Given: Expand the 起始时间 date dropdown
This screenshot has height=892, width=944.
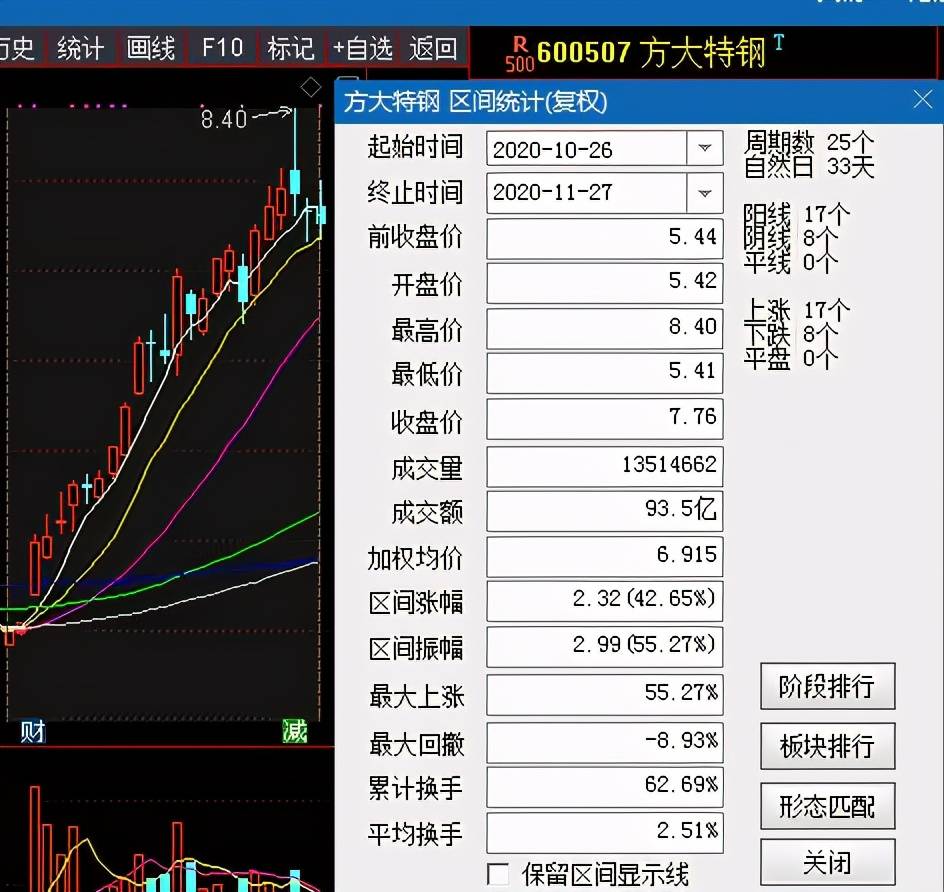Looking at the screenshot, I should point(704,149).
